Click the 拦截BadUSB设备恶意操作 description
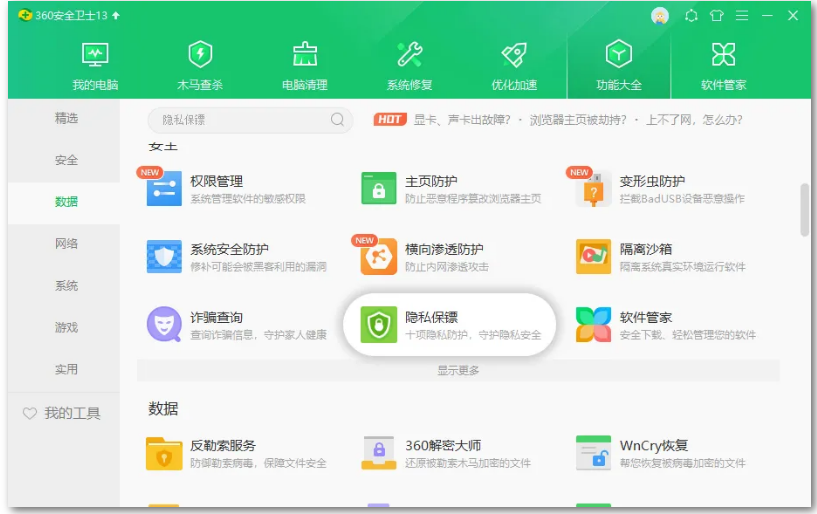Screen dimensions: 817x514 point(682,199)
